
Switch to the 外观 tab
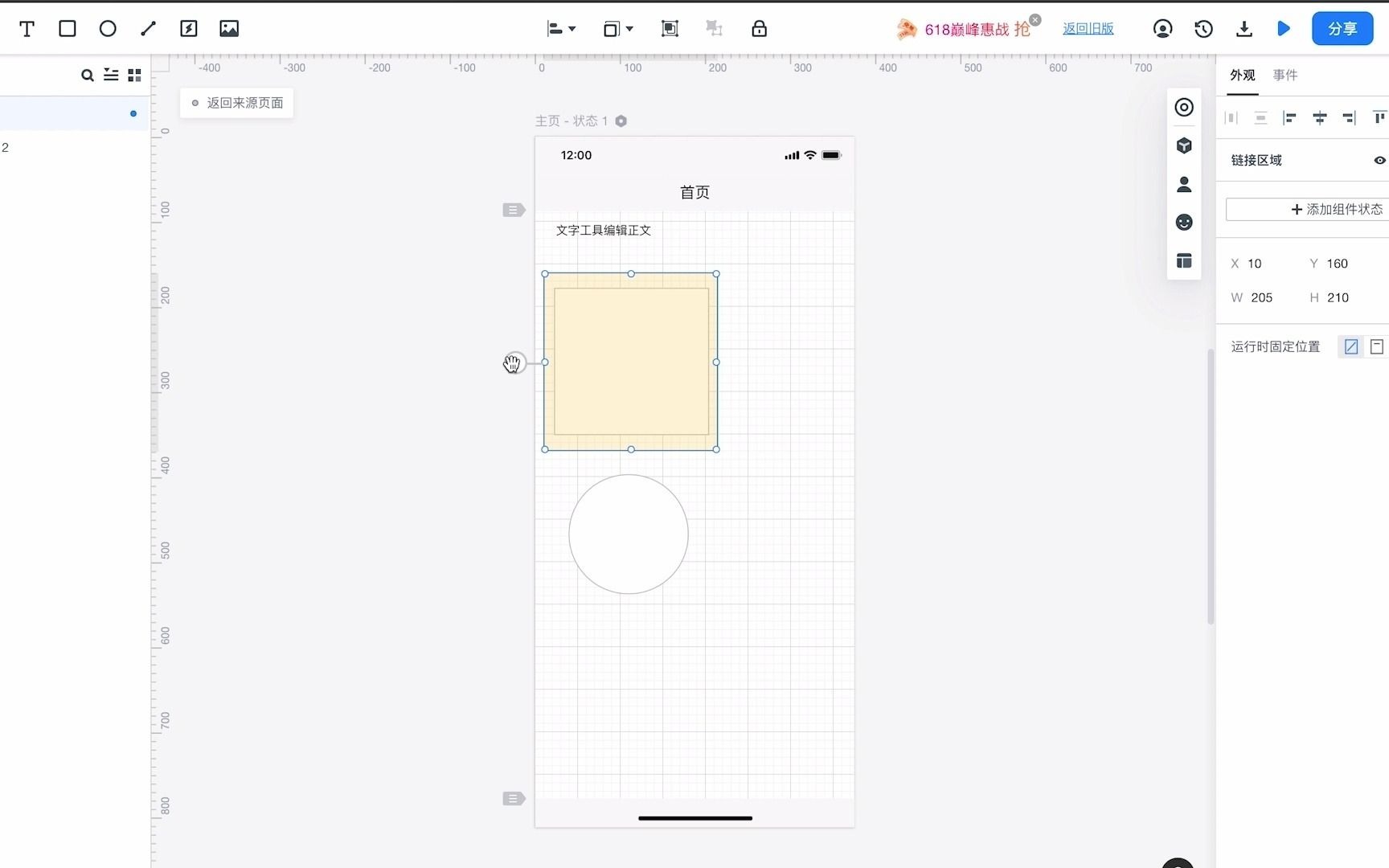click(x=1243, y=76)
